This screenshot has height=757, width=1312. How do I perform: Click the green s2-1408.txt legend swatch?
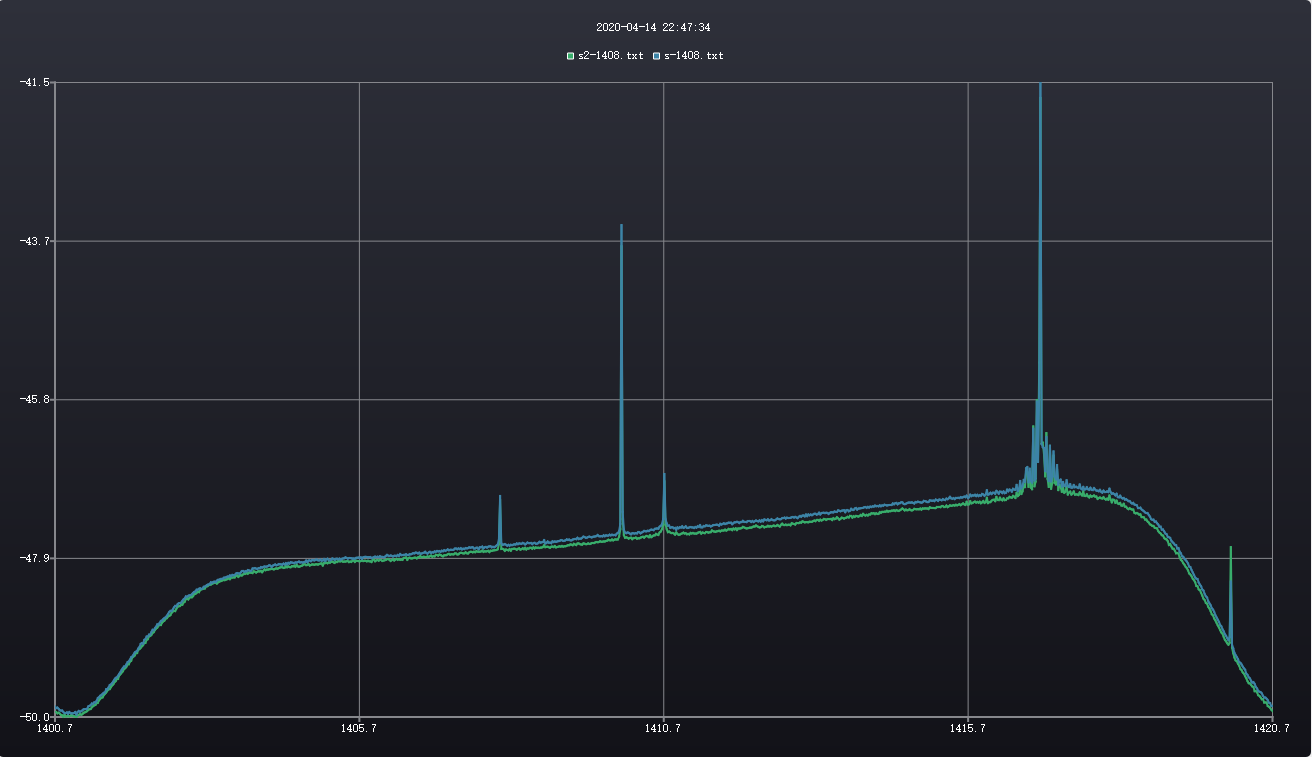571,56
